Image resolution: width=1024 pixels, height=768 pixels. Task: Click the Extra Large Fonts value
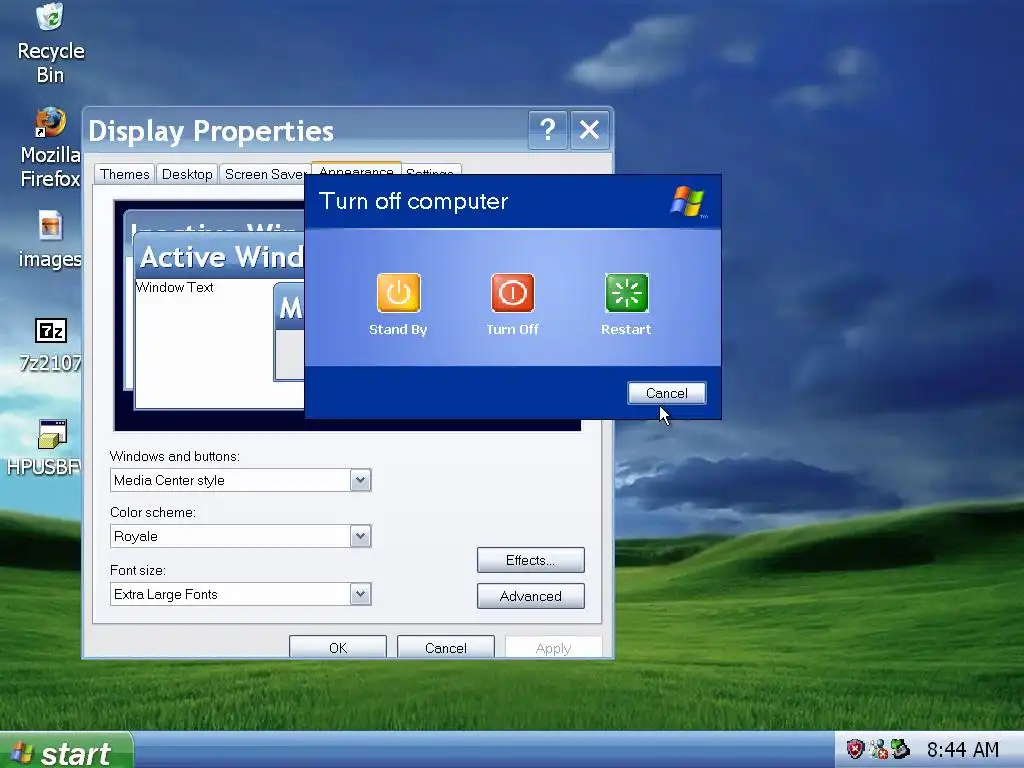(x=166, y=594)
